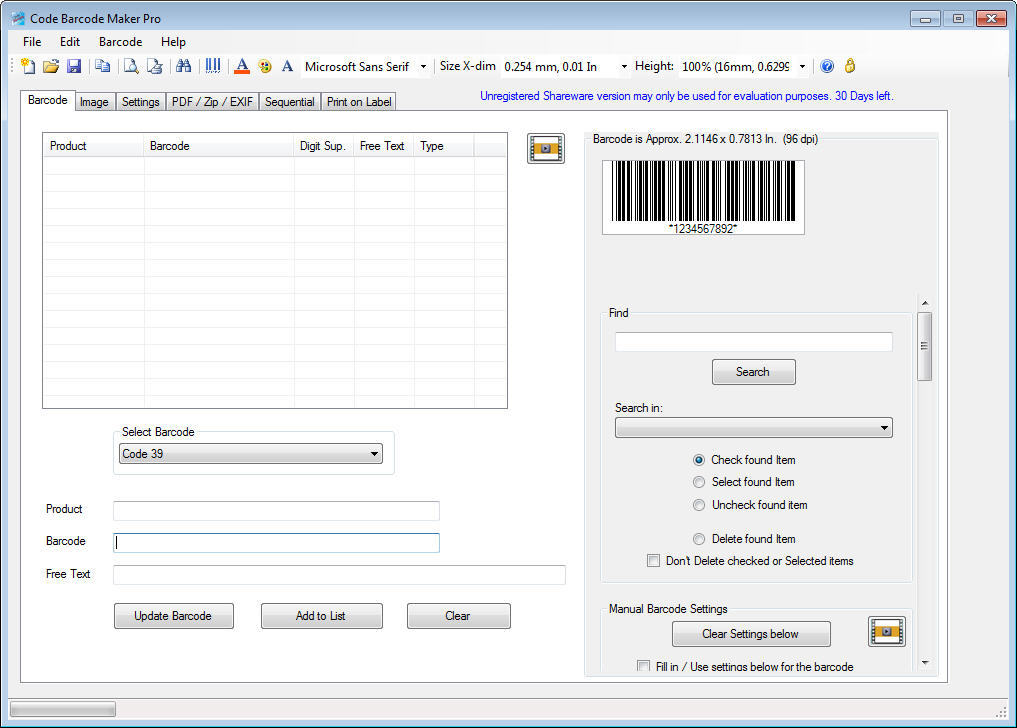The image size is (1017, 728).
Task: Click the Help question mark icon
Action: pos(827,66)
